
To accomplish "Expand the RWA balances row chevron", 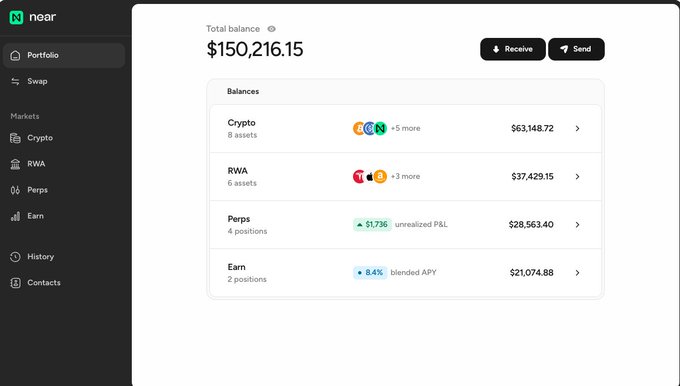I will coord(577,177).
